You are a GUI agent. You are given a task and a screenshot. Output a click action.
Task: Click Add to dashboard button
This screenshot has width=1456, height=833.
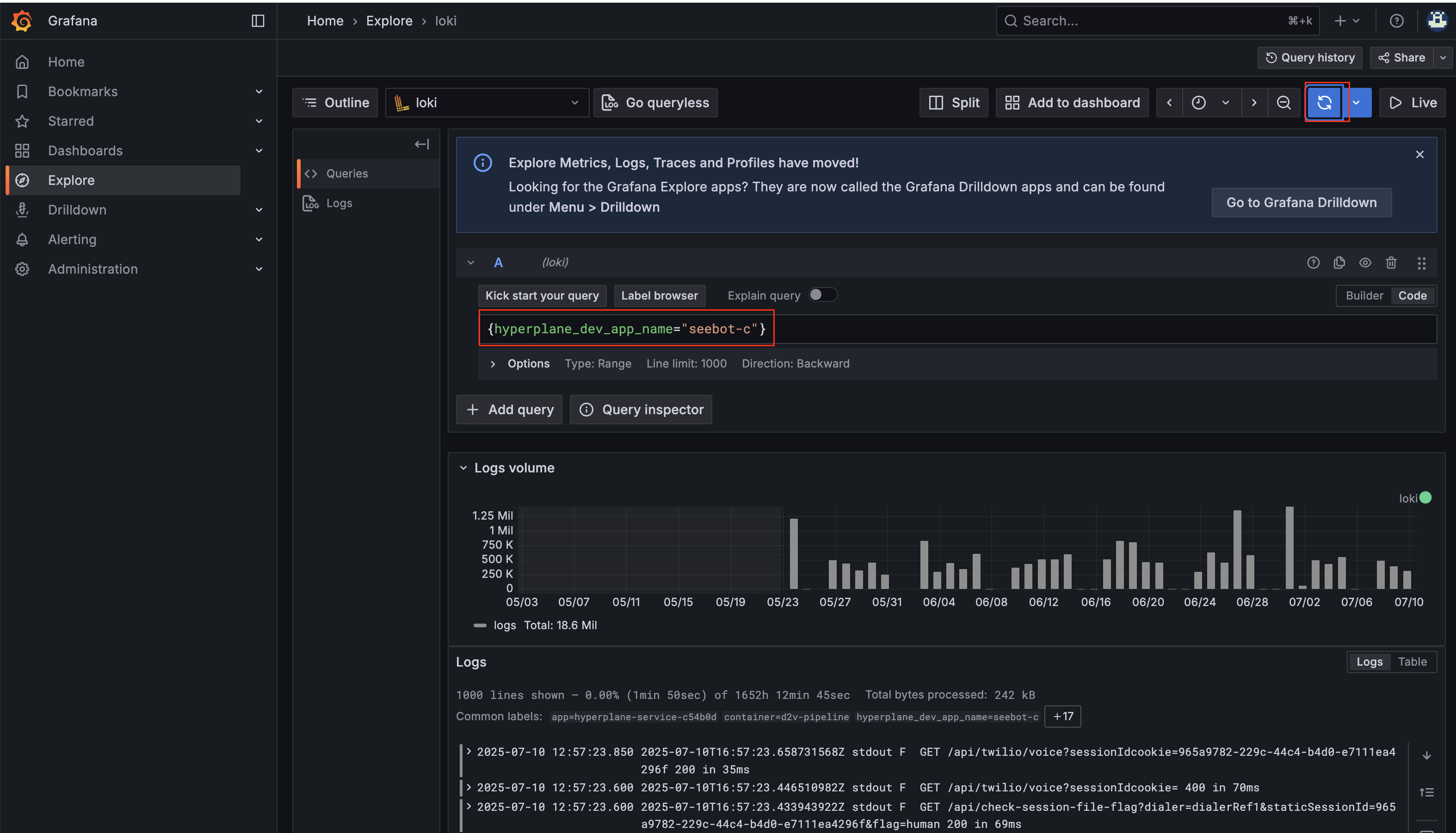click(1072, 103)
